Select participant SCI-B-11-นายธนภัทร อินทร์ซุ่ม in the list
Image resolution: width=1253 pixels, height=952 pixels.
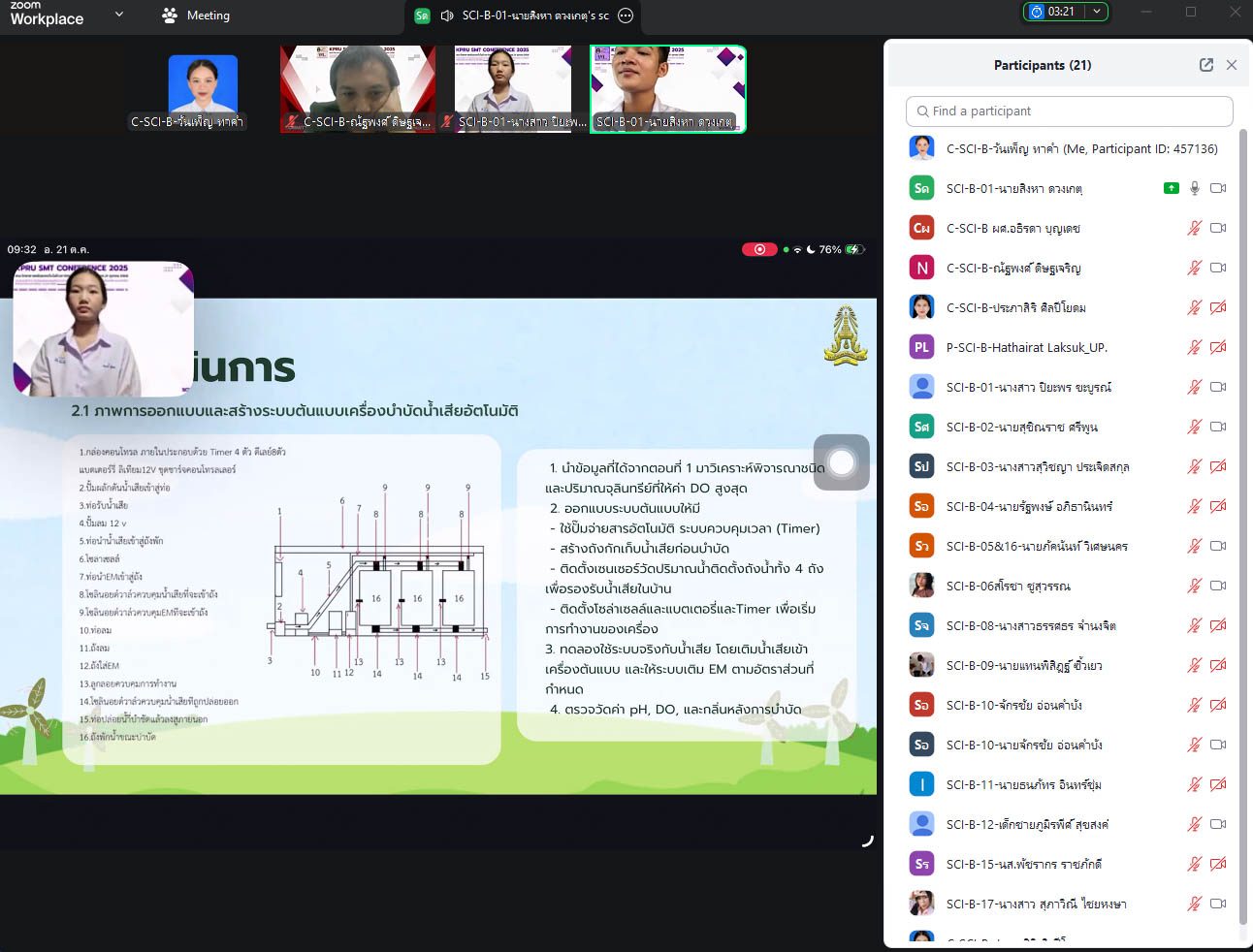[x=1023, y=784]
